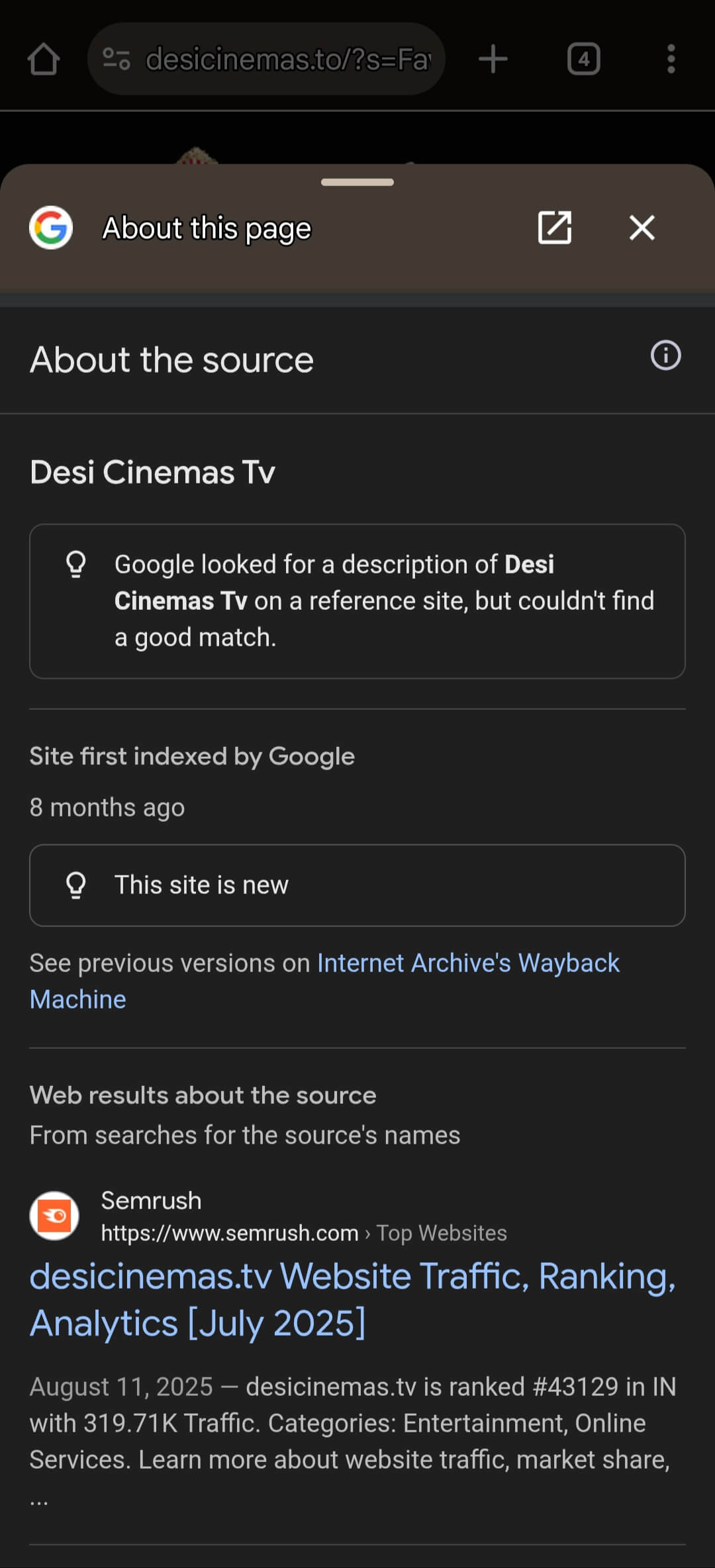Tap info icon beside About the source
This screenshot has width=715, height=1568.
tap(665, 356)
